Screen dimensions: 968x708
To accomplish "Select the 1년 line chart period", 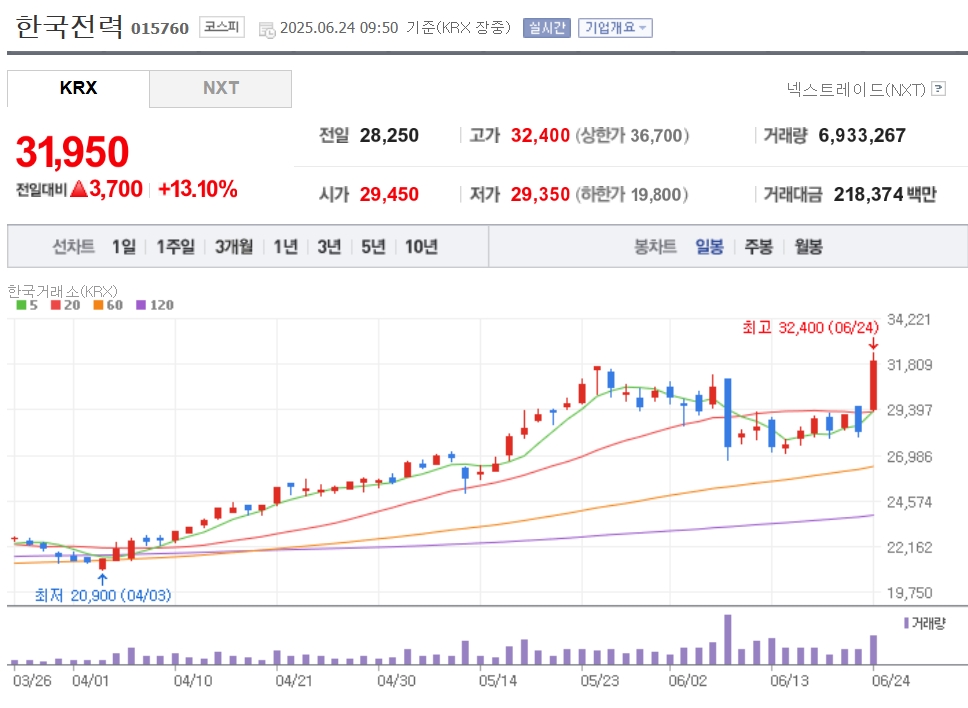I will 285,247.
